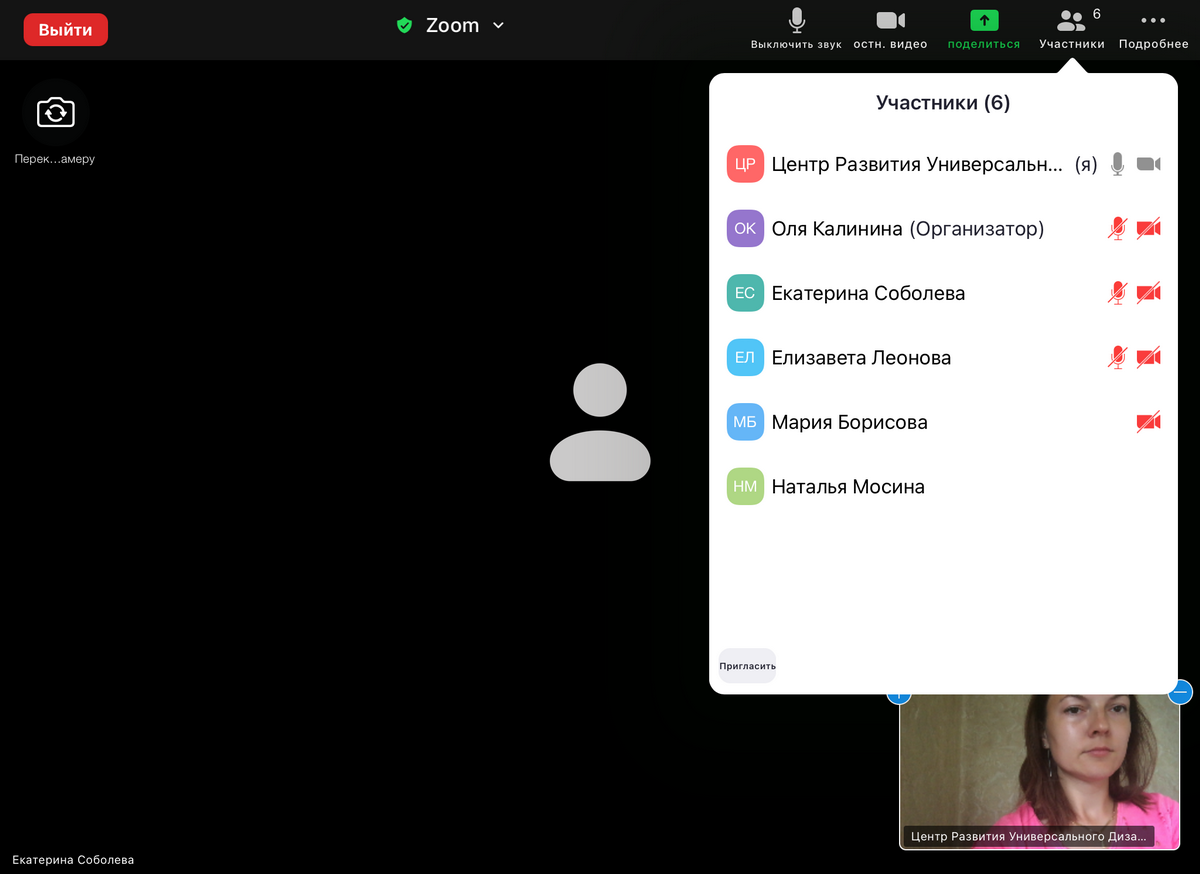
Task: Click the ЦР avatar of Центр Развития
Action: pyautogui.click(x=745, y=164)
